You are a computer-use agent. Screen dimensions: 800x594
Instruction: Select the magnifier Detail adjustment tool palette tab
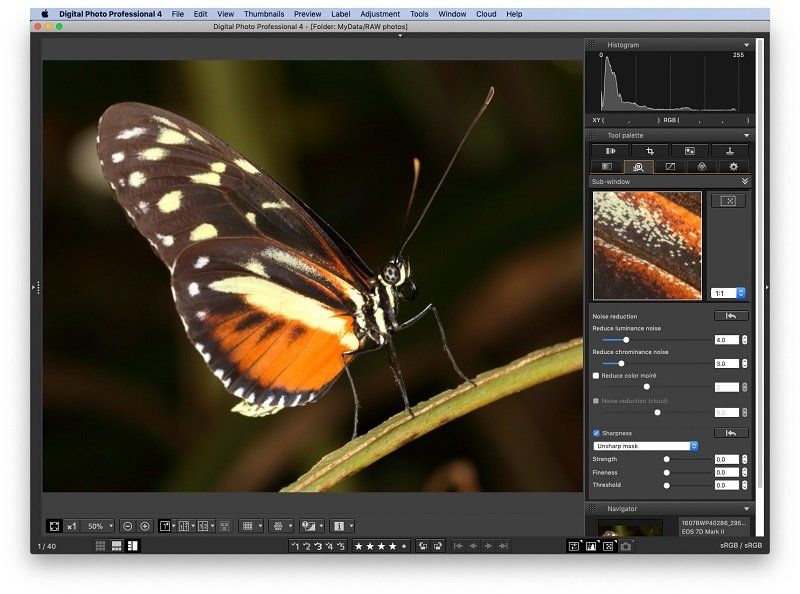[639, 167]
